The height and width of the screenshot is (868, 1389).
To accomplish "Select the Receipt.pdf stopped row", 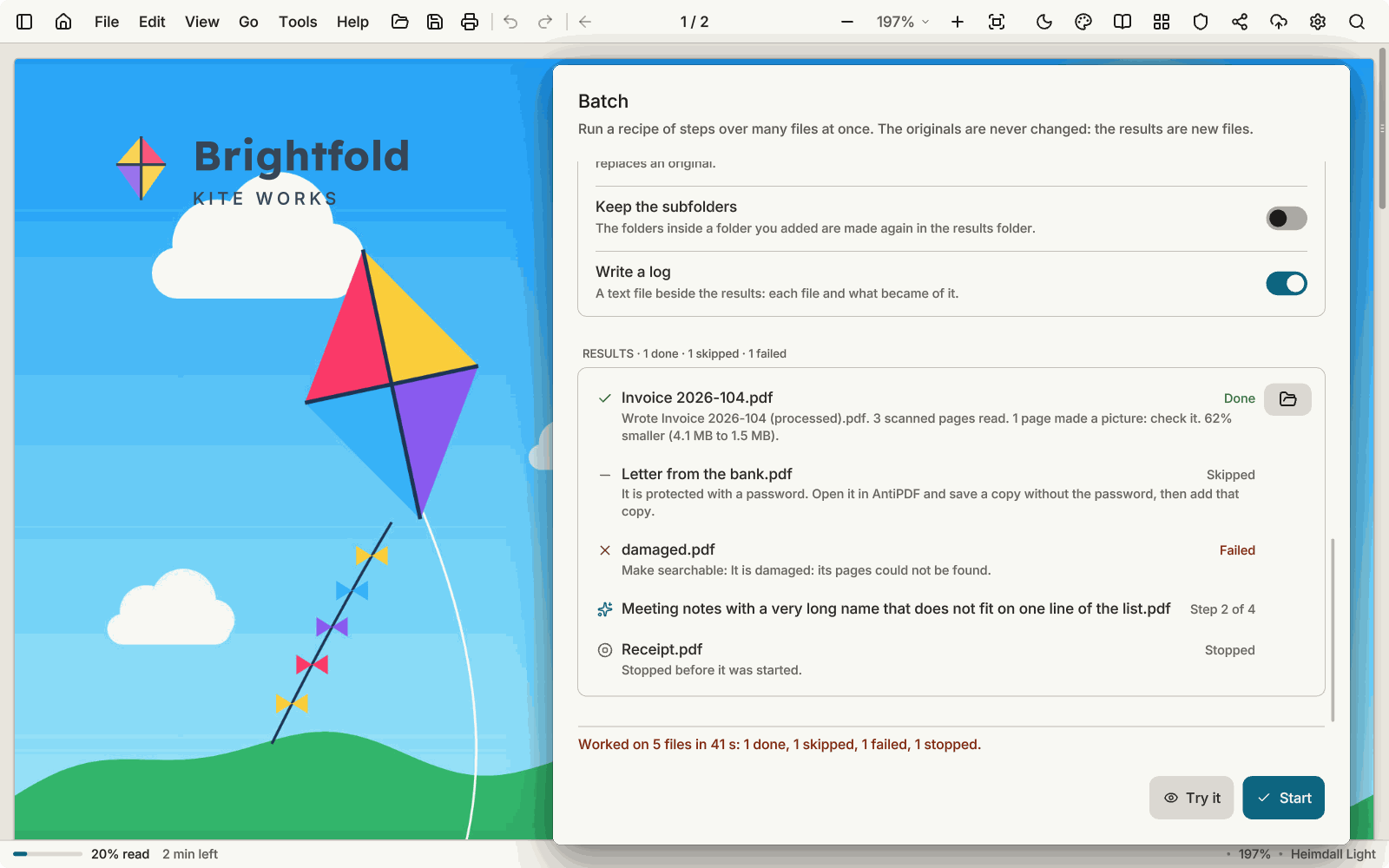I will pos(951,660).
